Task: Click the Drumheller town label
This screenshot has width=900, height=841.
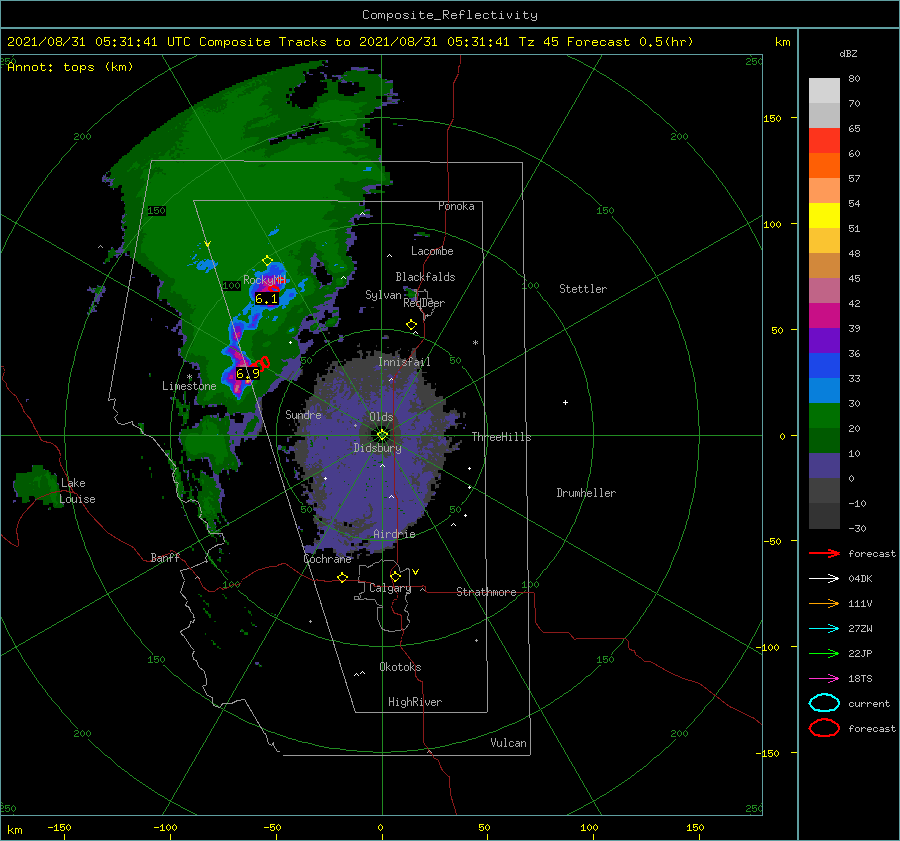Action: pos(586,493)
